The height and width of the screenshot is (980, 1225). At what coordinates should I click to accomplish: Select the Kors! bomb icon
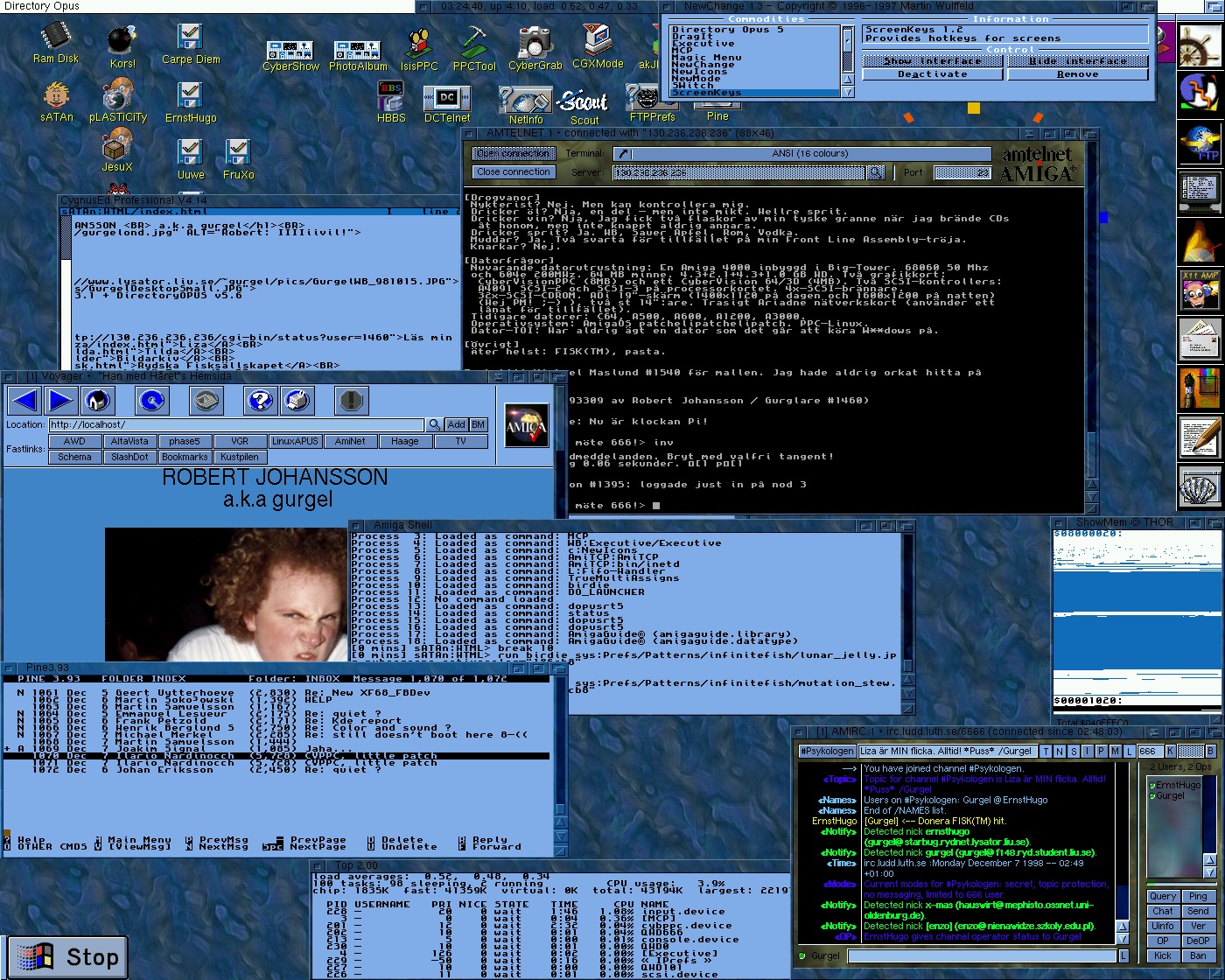(122, 47)
